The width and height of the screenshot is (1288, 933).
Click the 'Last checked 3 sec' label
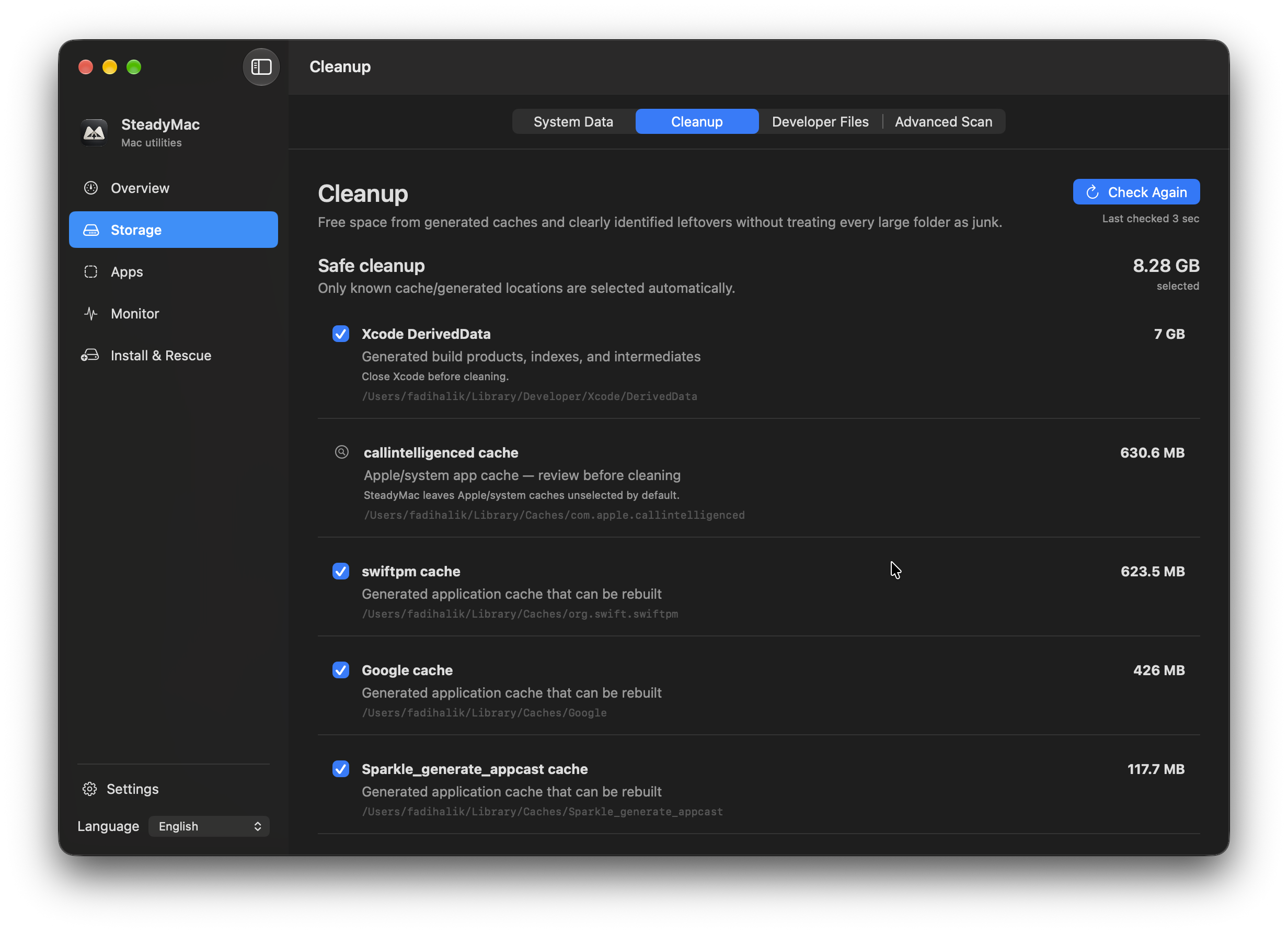1151,218
